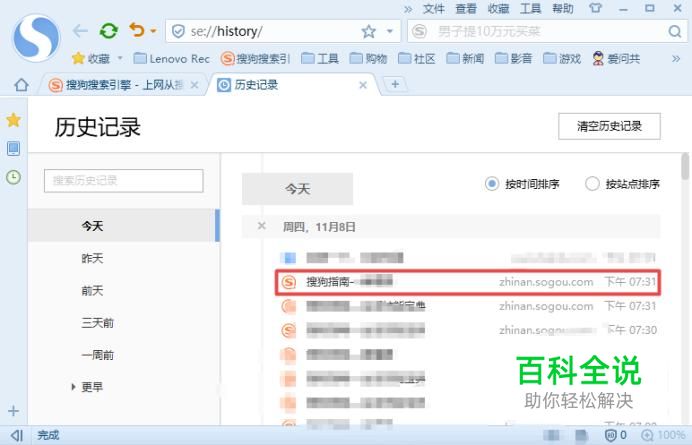Open the 社区 bookmark folder

point(417,58)
